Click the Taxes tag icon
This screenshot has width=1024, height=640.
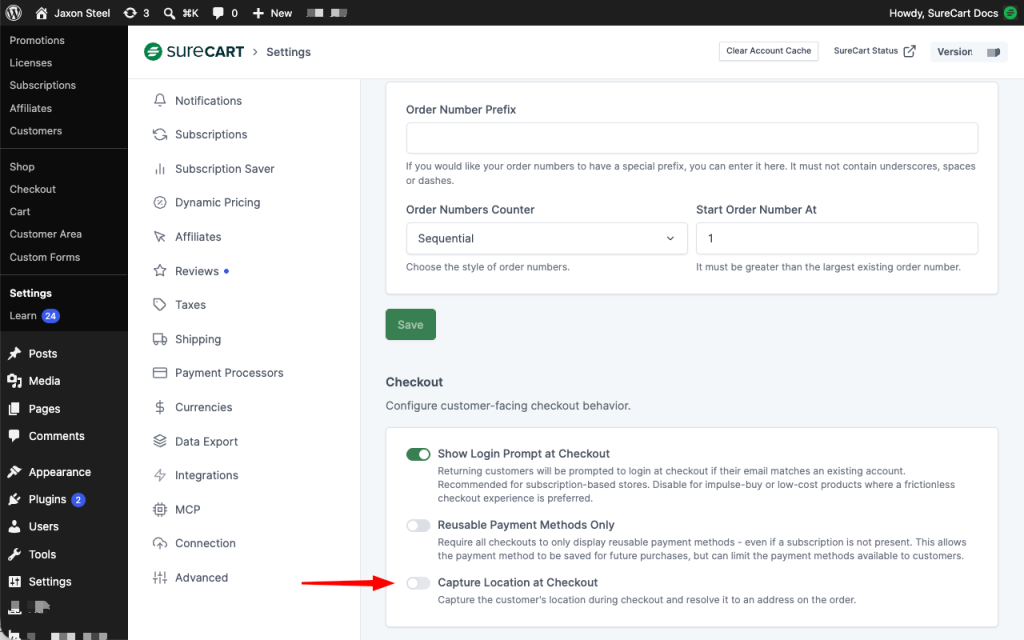pos(160,304)
